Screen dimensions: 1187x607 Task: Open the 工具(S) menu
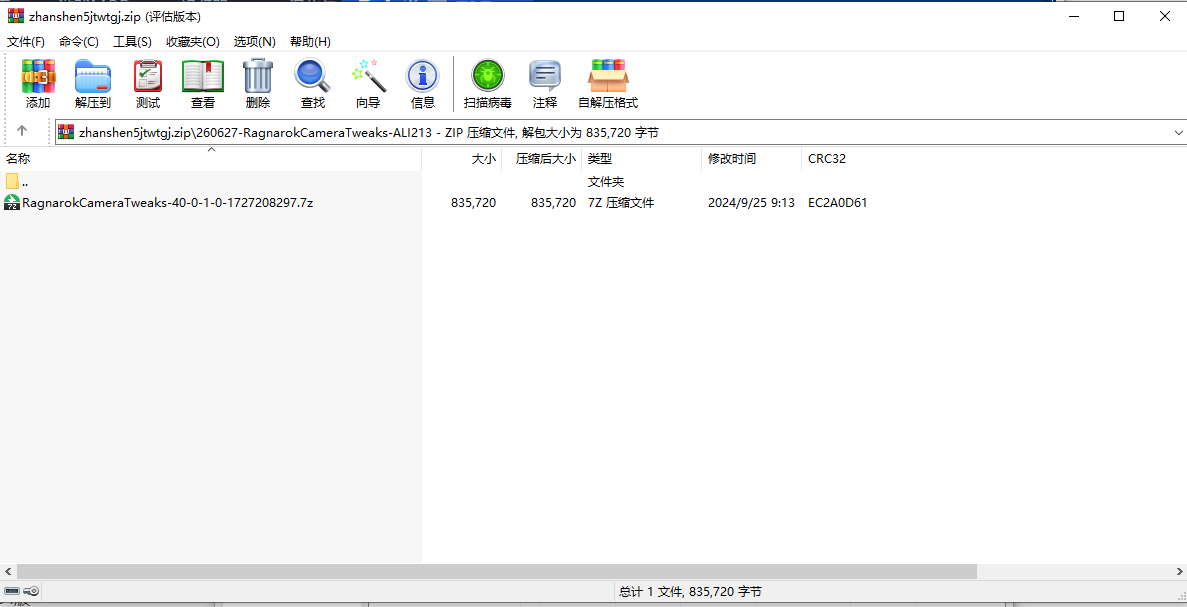tap(132, 42)
